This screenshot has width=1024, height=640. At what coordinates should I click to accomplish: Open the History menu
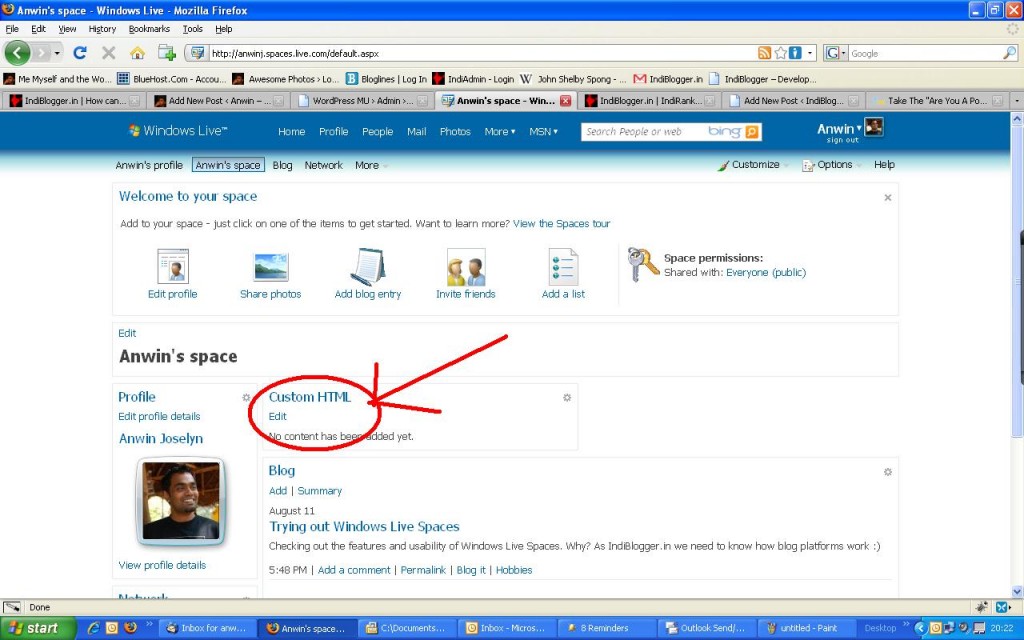point(102,29)
